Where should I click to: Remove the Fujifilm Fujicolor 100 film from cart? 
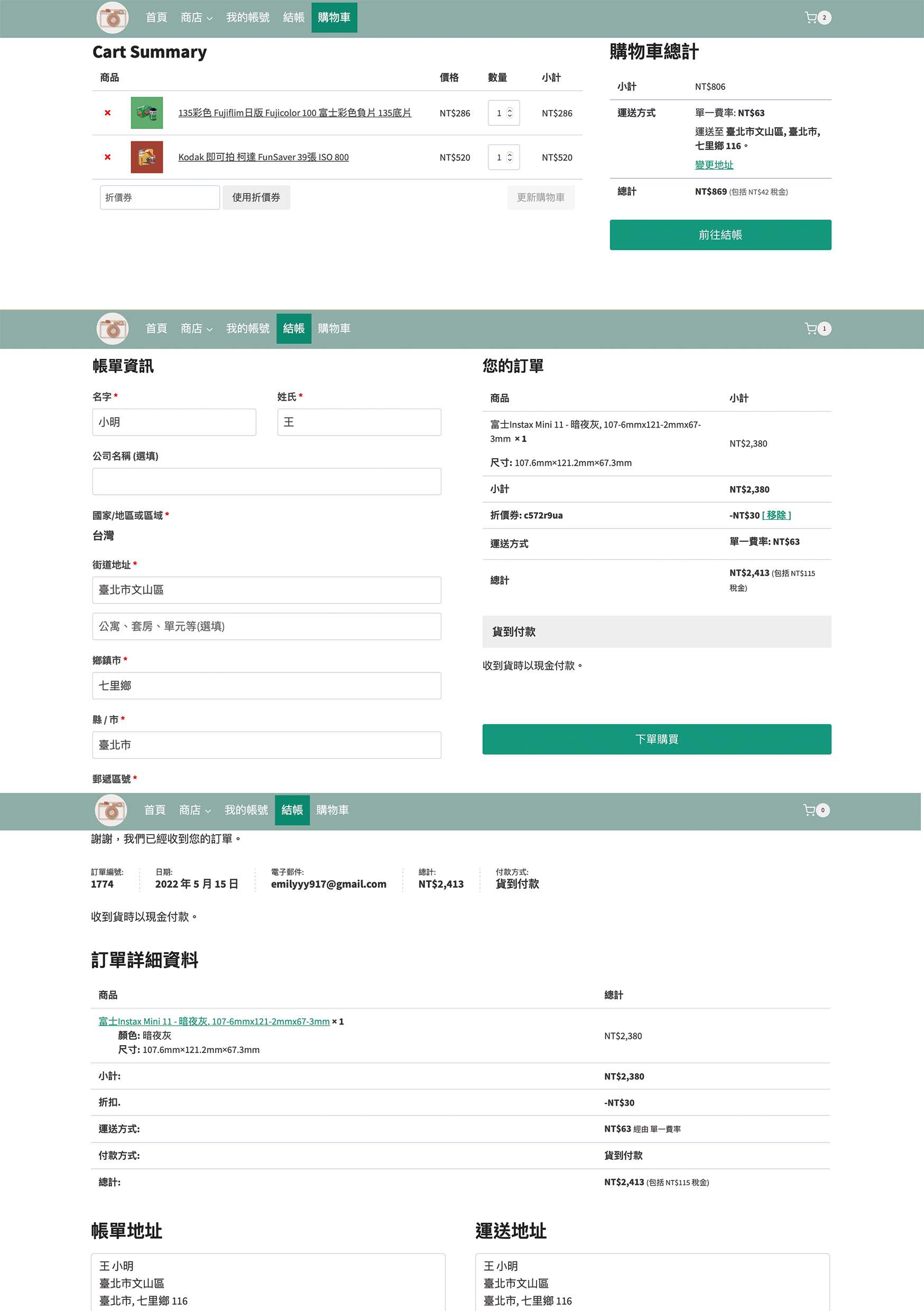(107, 113)
